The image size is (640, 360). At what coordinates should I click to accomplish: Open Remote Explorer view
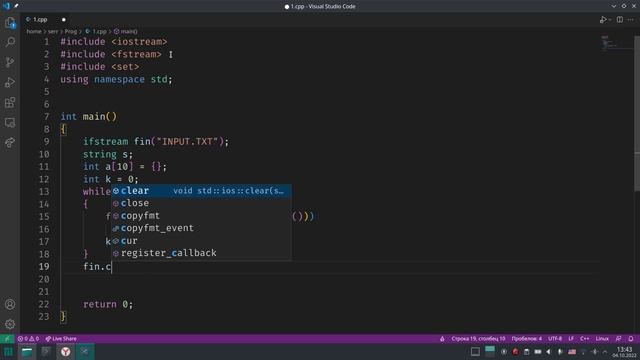click(x=10, y=122)
